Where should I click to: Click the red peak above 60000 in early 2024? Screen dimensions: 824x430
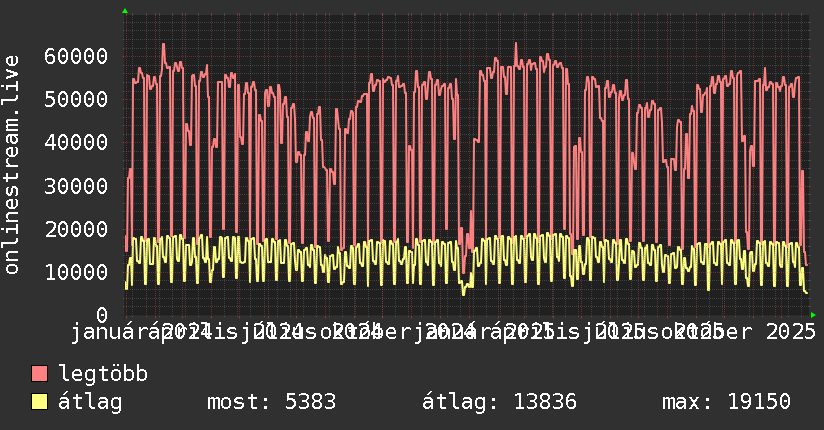[163, 45]
